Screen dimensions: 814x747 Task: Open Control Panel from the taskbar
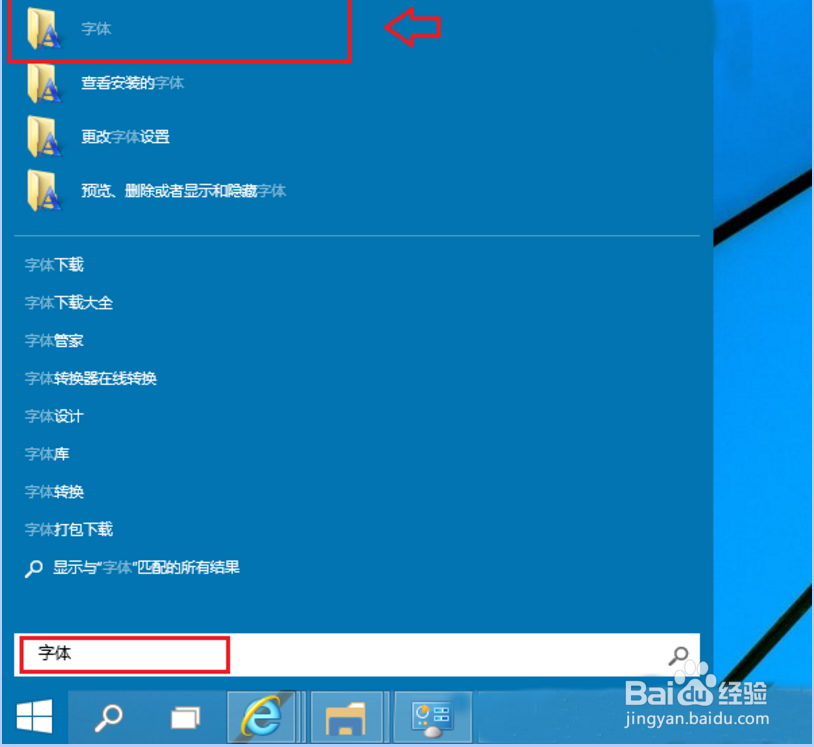[x=432, y=716]
